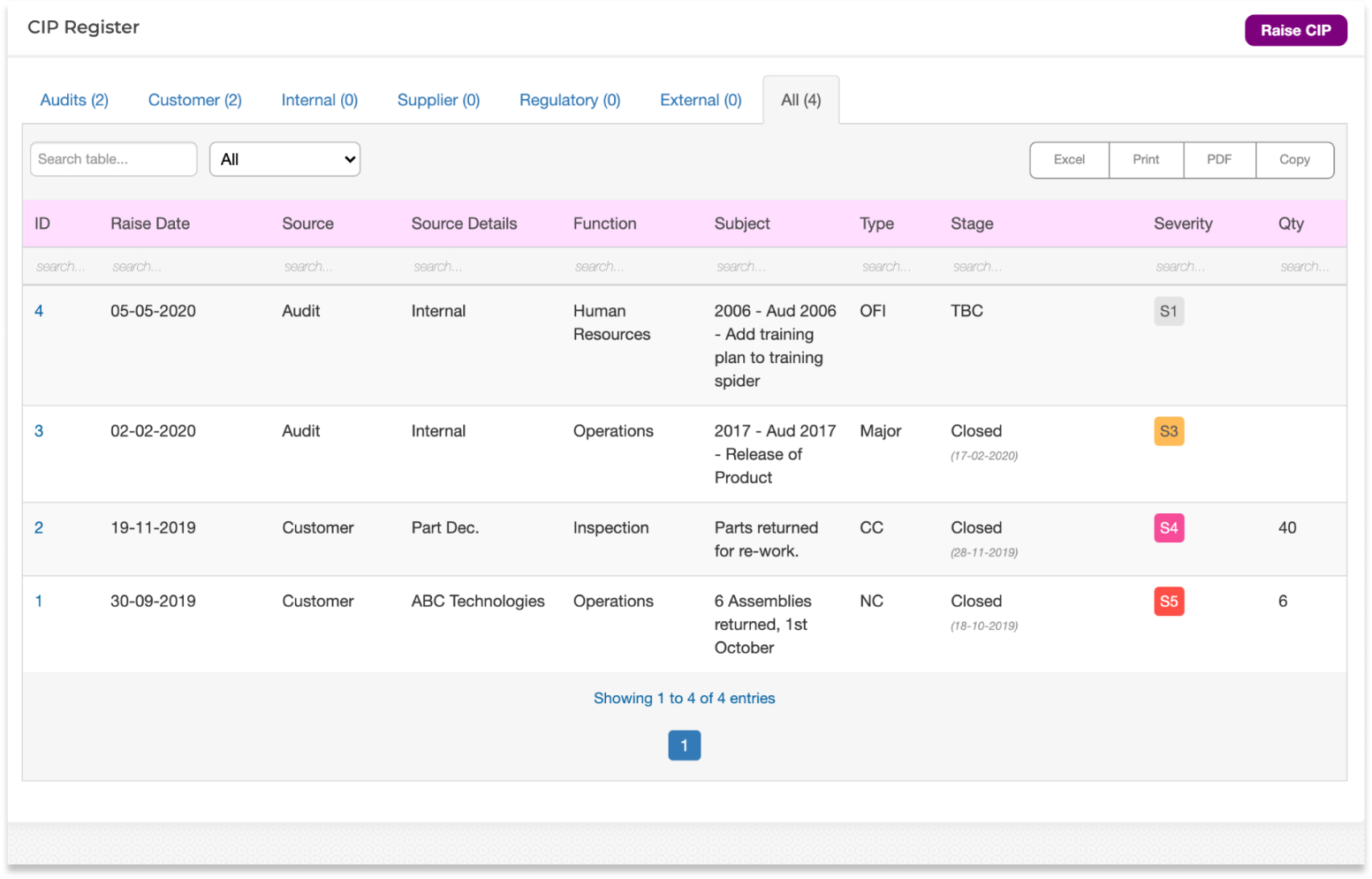1372x879 pixels.
Task: Sort by Subject column header
Action: [x=742, y=224]
